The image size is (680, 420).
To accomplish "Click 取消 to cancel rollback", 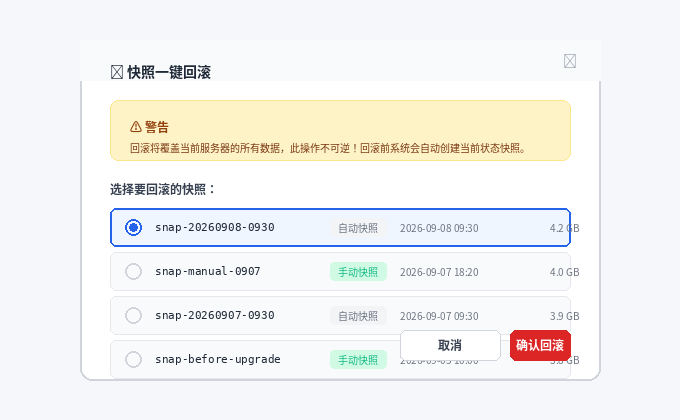I will click(x=450, y=345).
